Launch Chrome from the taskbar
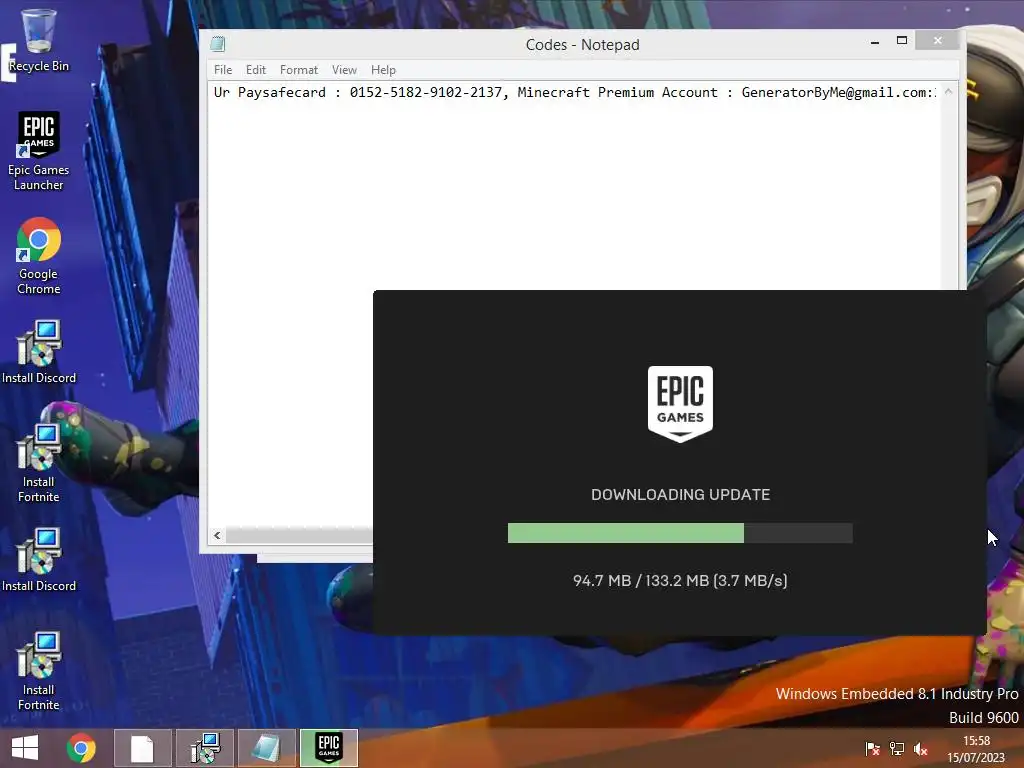The height and width of the screenshot is (768, 1024). pyautogui.click(x=81, y=748)
